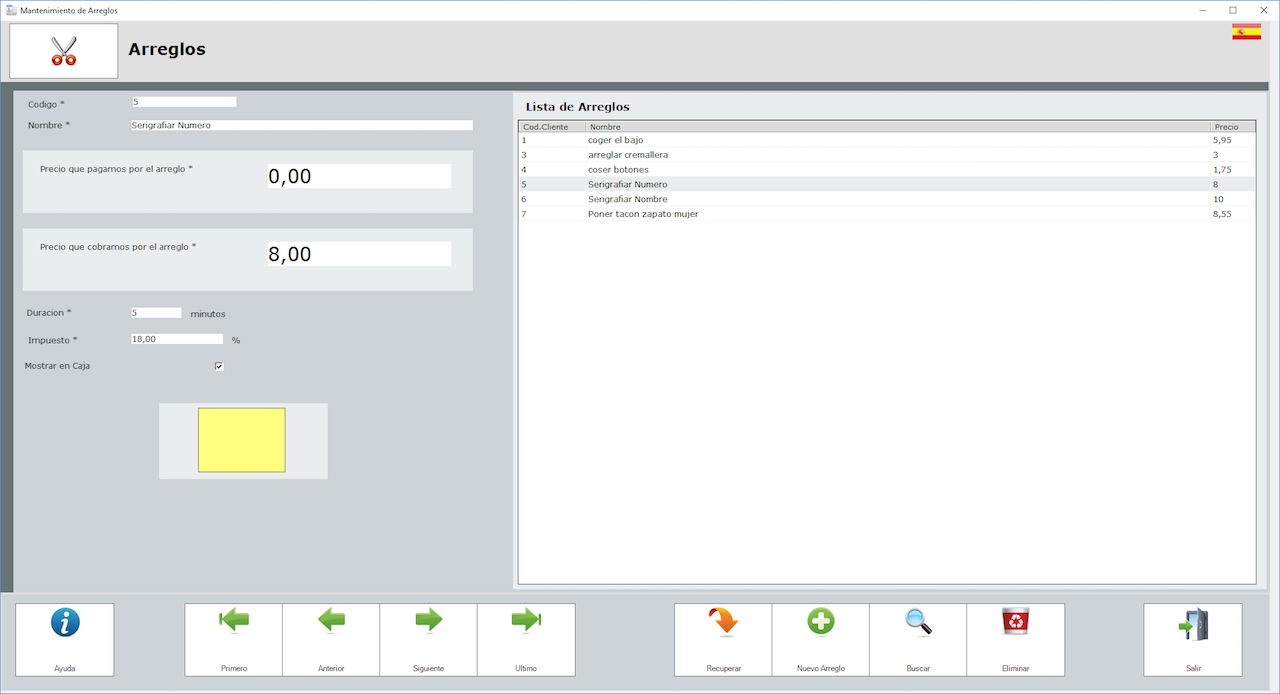Exit using the Salir door icon
1280x694 pixels.
pos(1193,624)
